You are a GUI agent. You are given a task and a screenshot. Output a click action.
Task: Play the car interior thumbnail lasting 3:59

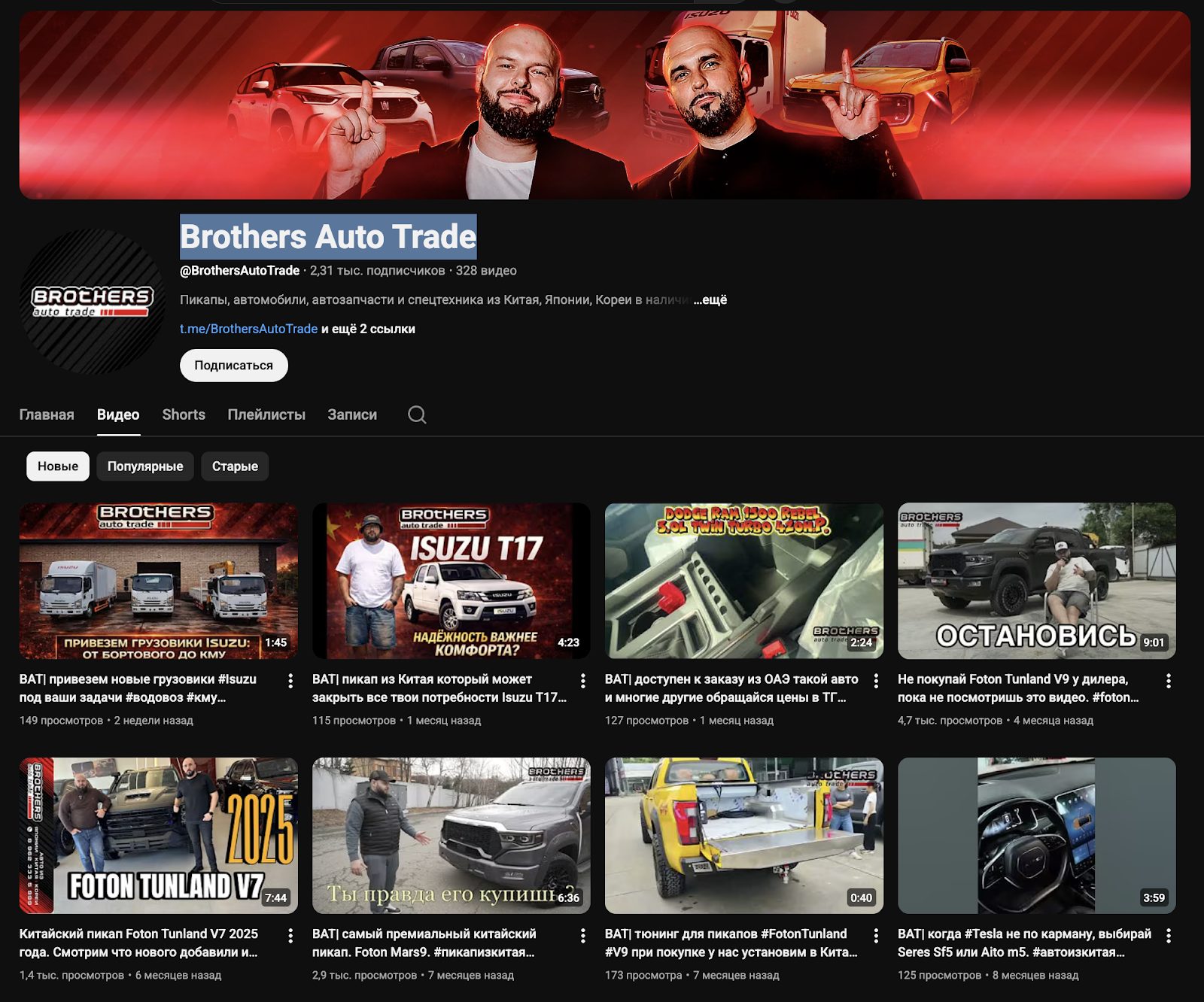click(1037, 836)
